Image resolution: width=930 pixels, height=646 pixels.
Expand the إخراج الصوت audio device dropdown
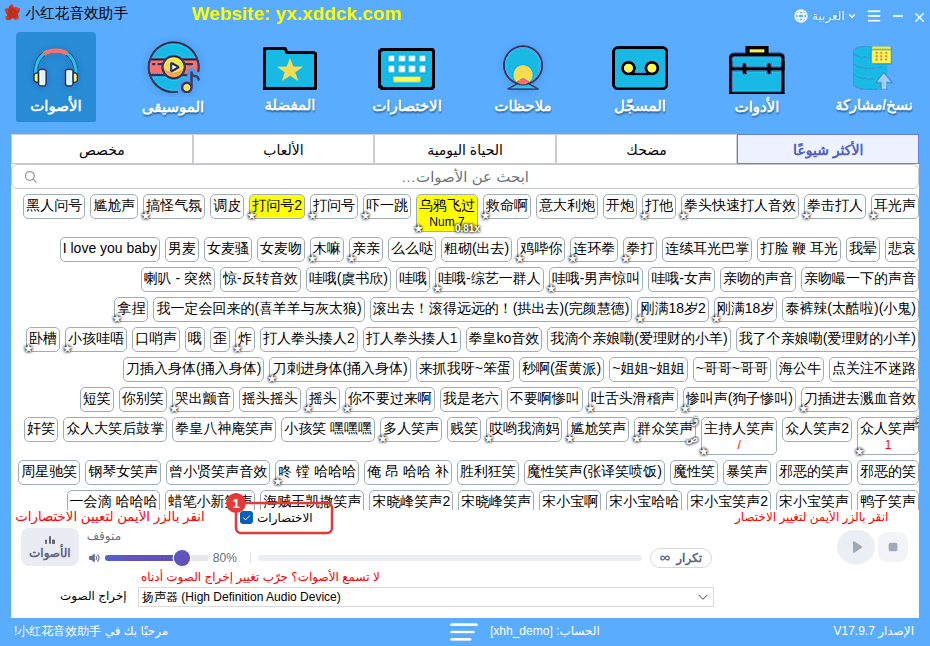click(425, 597)
